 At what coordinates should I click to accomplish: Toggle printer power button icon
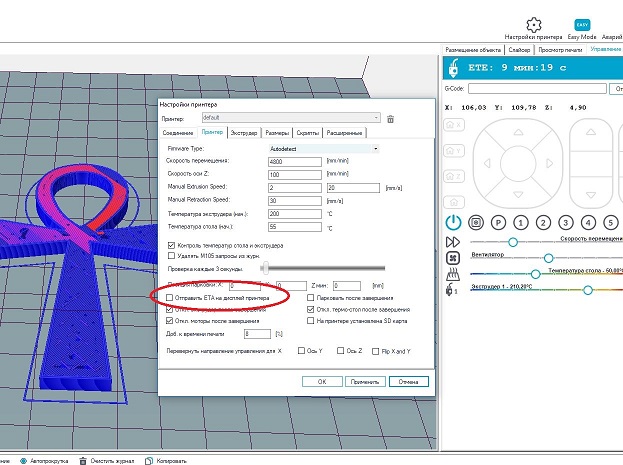pos(453,223)
